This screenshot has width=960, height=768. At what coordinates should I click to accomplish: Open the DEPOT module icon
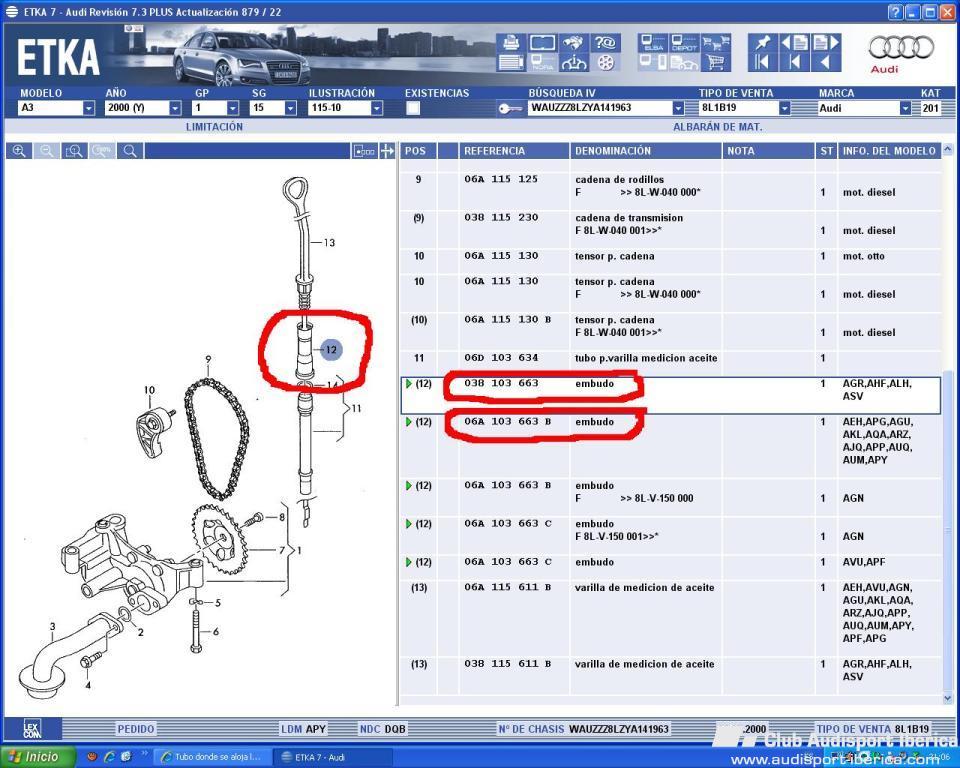click(684, 43)
